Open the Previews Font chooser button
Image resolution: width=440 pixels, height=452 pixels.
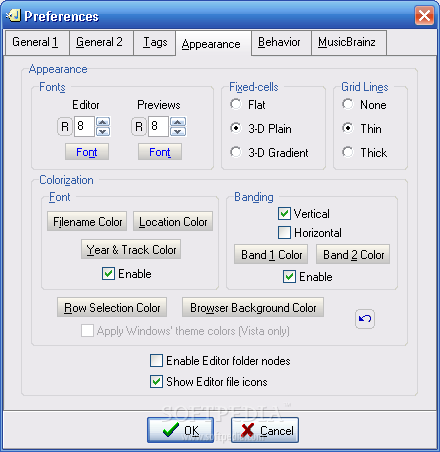[160, 152]
